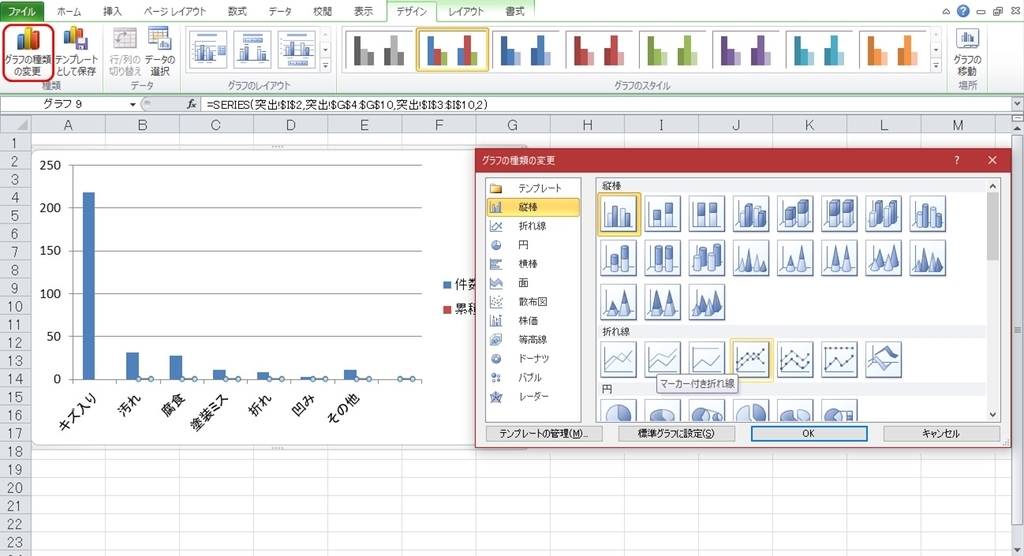The image size is (1024, 556).
Task: Click Move Chart (グラフの移動) icon
Action: pyautogui.click(x=967, y=52)
